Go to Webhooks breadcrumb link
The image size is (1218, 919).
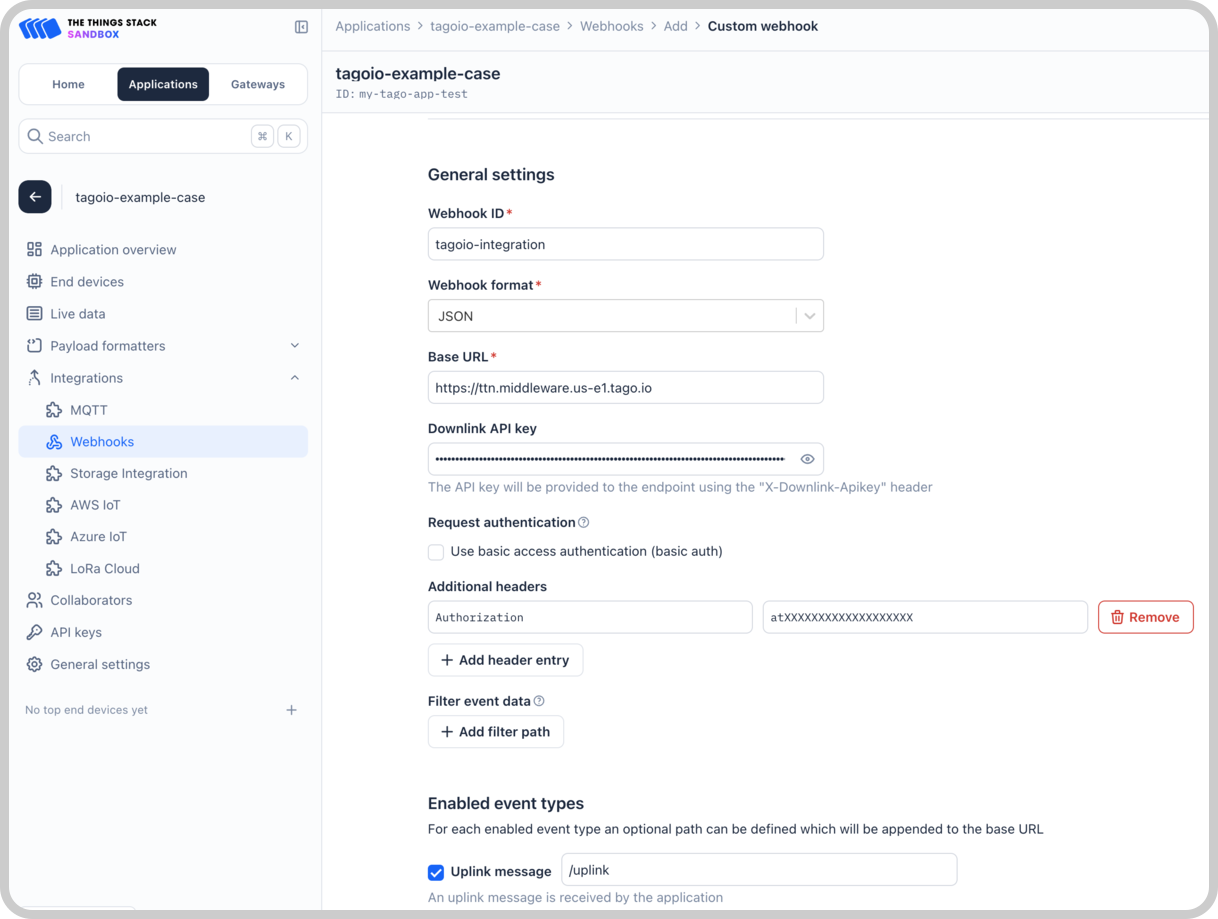click(612, 26)
